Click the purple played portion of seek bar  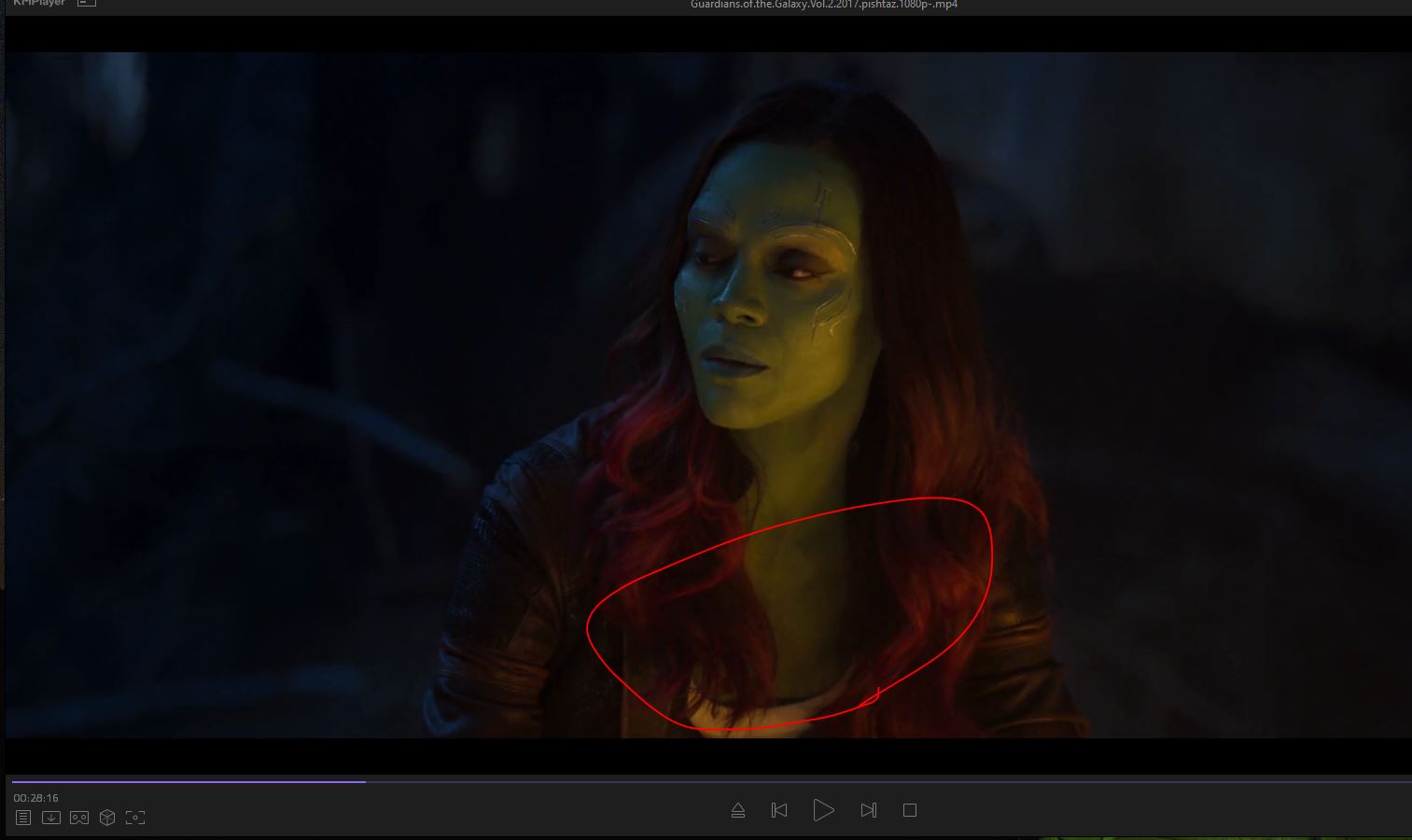pos(187,781)
